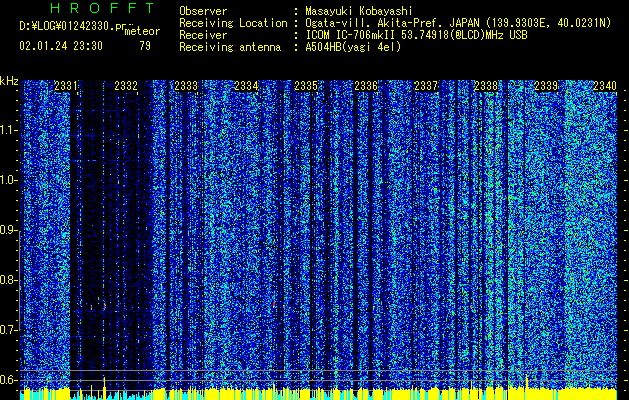This screenshot has width=629, height=400.
Task: Click the HROFFT title text
Action: click(103, 8)
